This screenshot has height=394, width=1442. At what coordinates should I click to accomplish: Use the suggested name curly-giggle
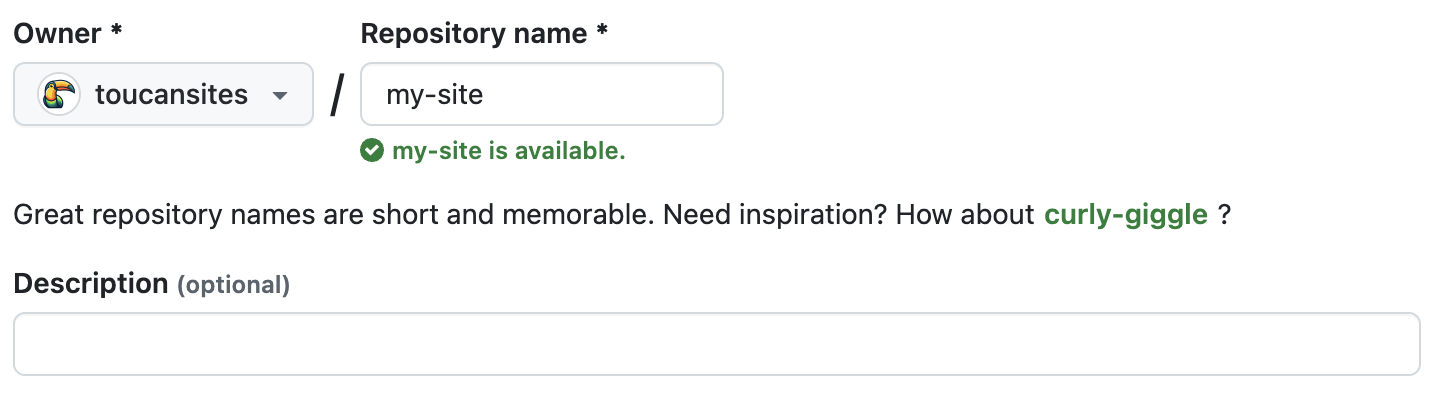(x=1126, y=215)
